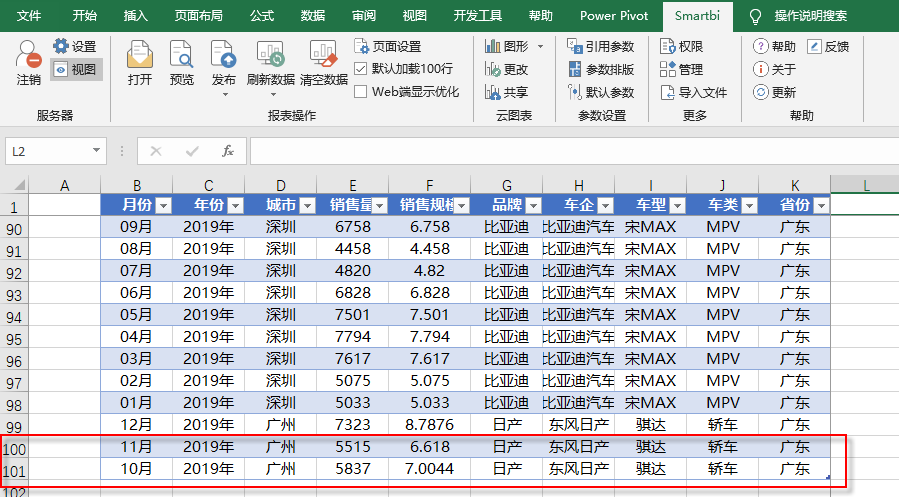
Task: Select column L header
Action: [865, 185]
